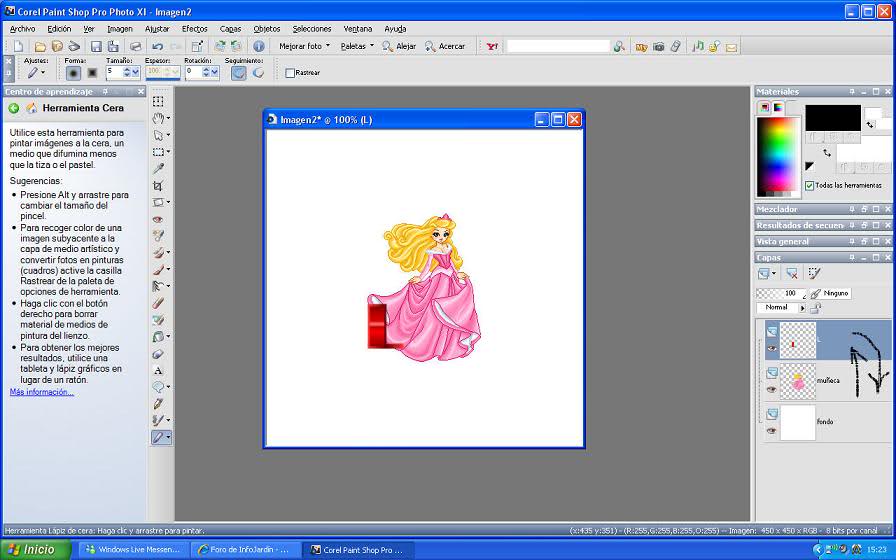Select the Pan hand tool
Image resolution: width=896 pixels, height=560 pixels.
(x=158, y=118)
